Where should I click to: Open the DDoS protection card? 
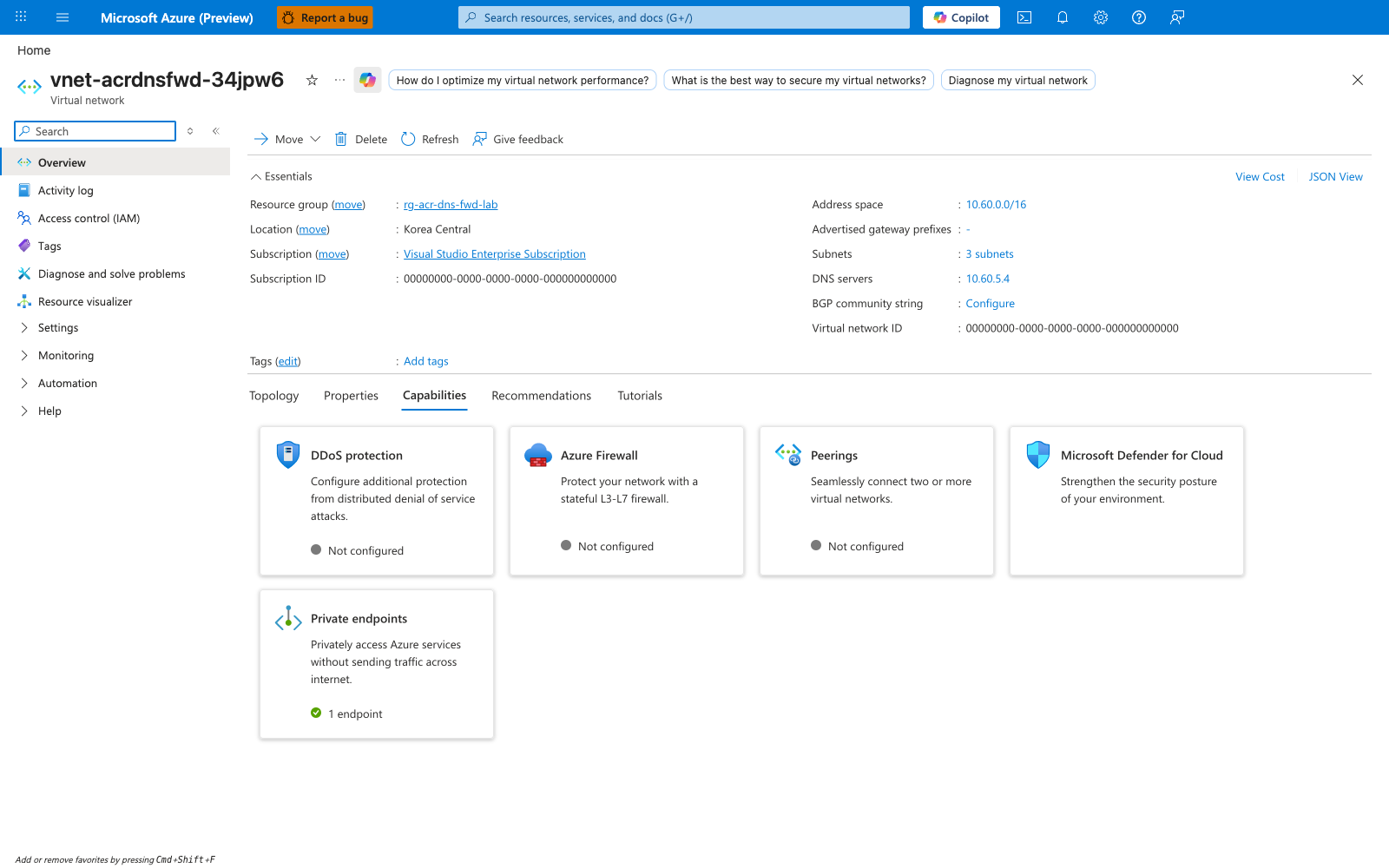377,501
